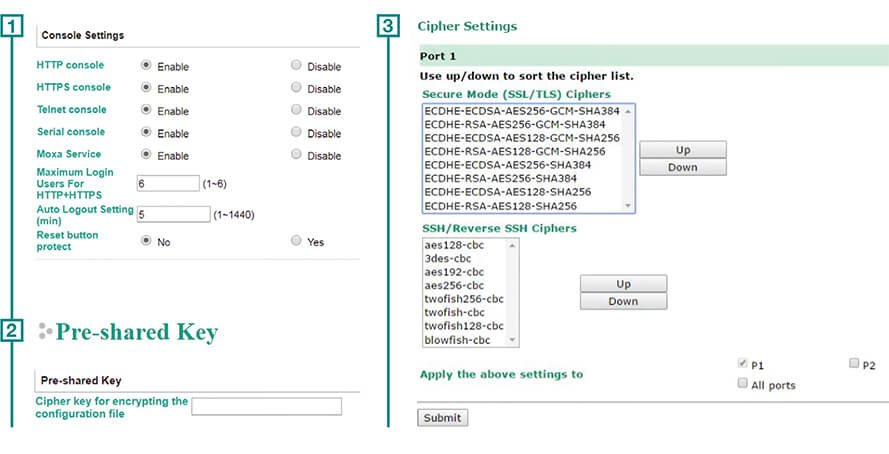The width and height of the screenshot is (889, 454).
Task: Choose aes128-cbc in SSH cipher list
Action: (455, 244)
